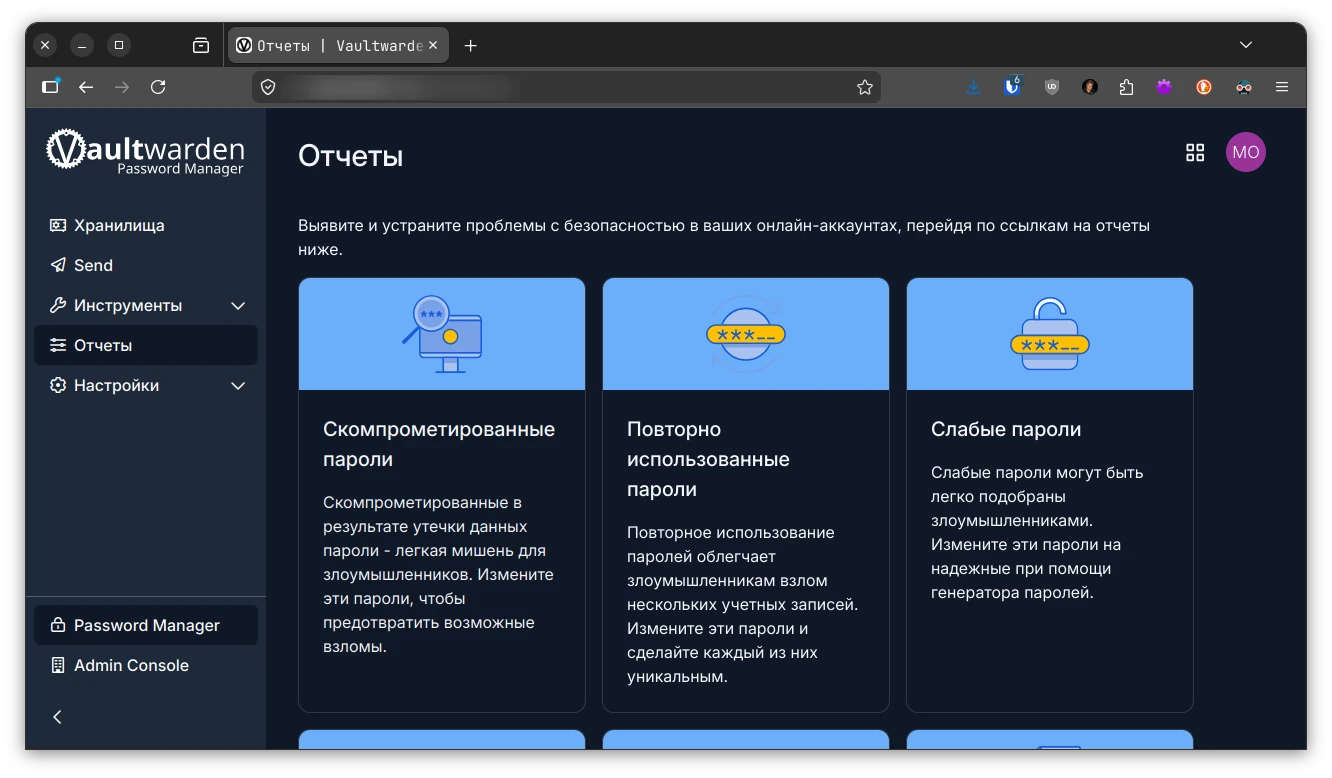The image size is (1332, 778).
Task: Expand the Инструменты section chevron
Action: pyautogui.click(x=238, y=305)
